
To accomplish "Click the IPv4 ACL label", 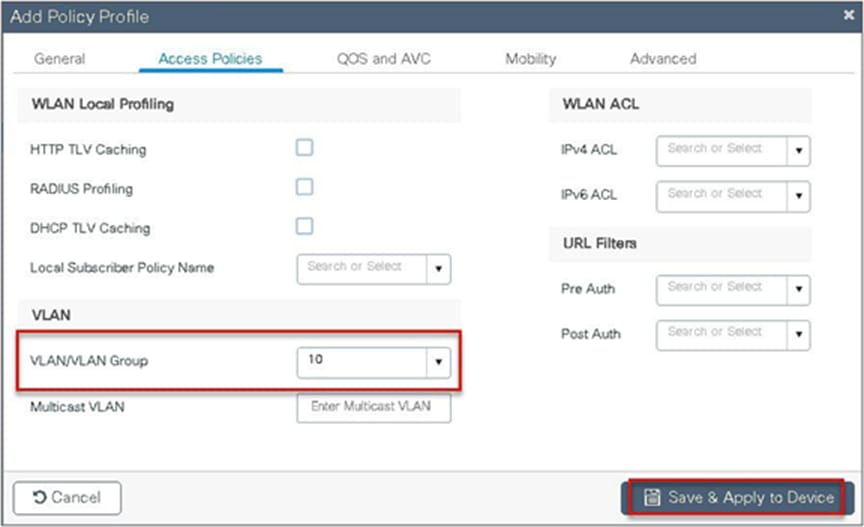I will click(x=588, y=149).
